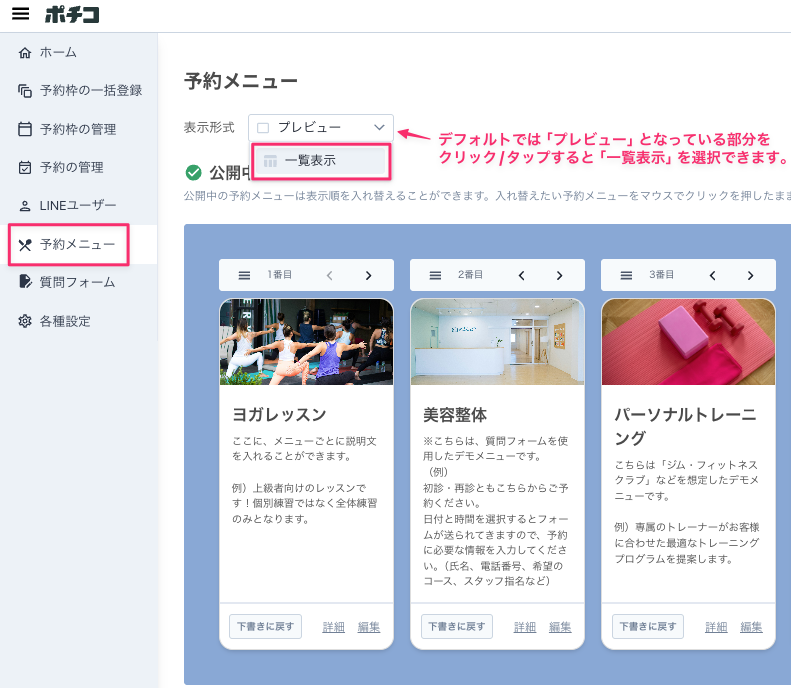The height and width of the screenshot is (688, 791).
Task: Click the 表示形式 label
Action: tap(209, 128)
